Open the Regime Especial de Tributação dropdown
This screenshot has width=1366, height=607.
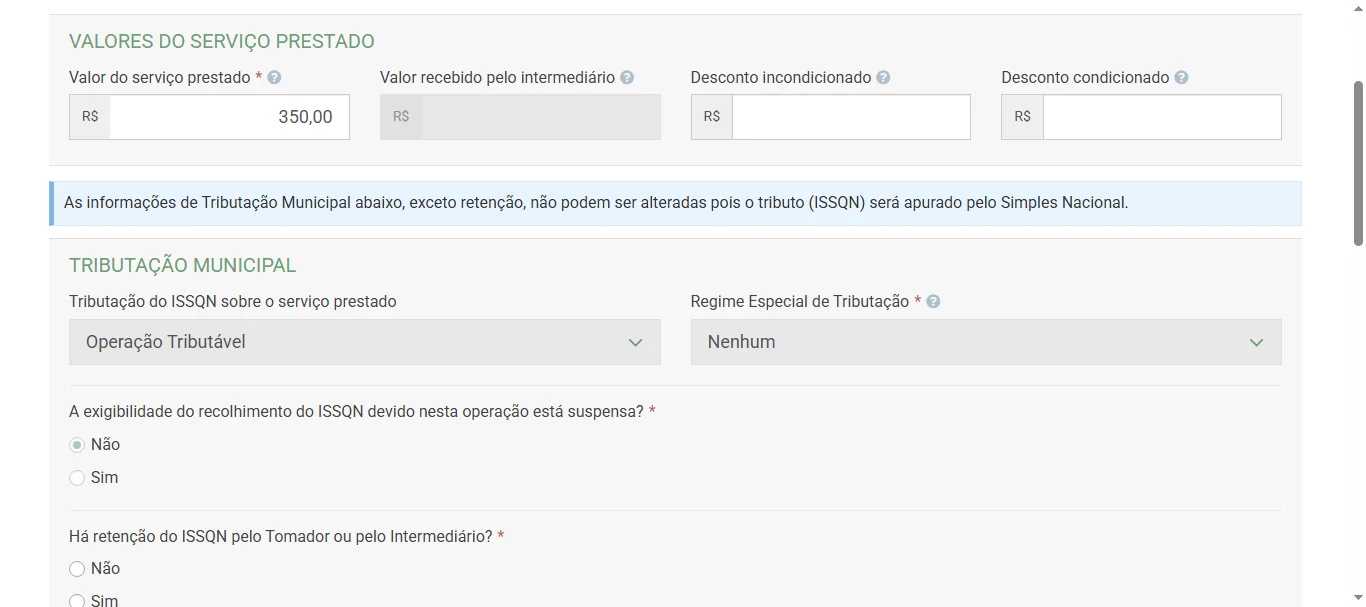click(x=985, y=341)
